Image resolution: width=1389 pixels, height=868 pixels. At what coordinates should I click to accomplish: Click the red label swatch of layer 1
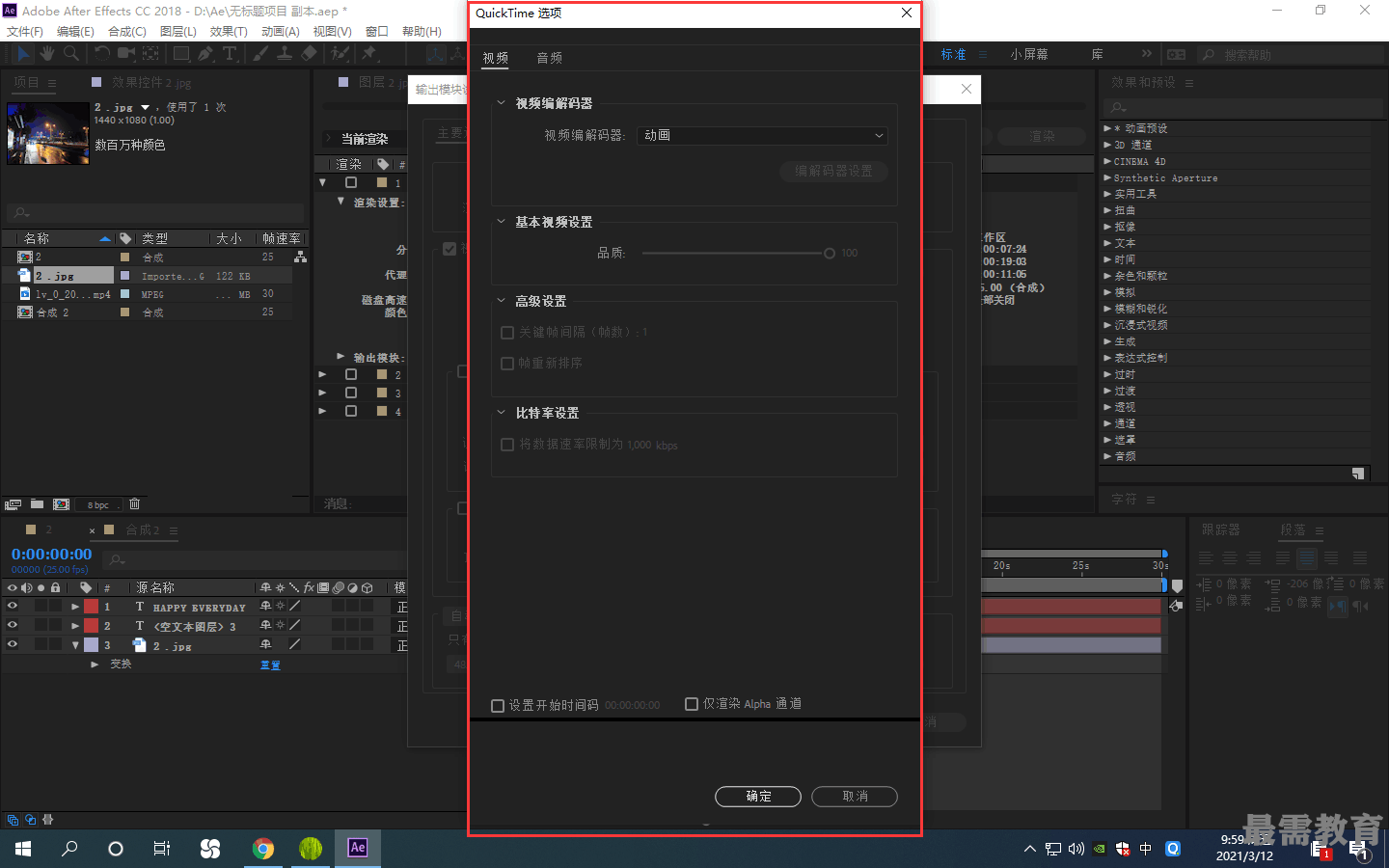coord(91,607)
